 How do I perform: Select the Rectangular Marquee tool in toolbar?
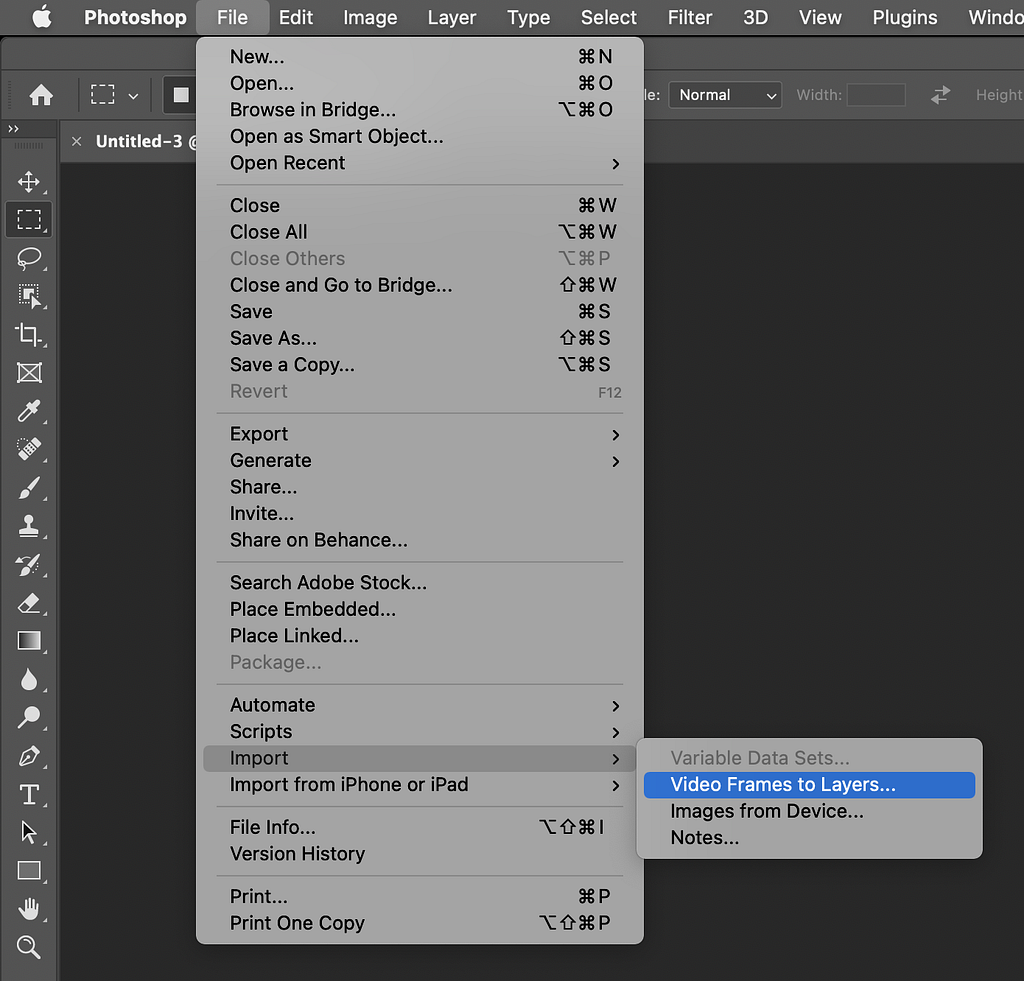point(29,219)
